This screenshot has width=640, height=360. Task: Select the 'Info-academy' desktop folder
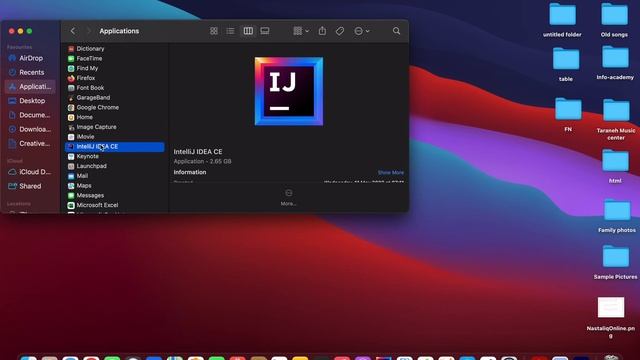click(615, 63)
